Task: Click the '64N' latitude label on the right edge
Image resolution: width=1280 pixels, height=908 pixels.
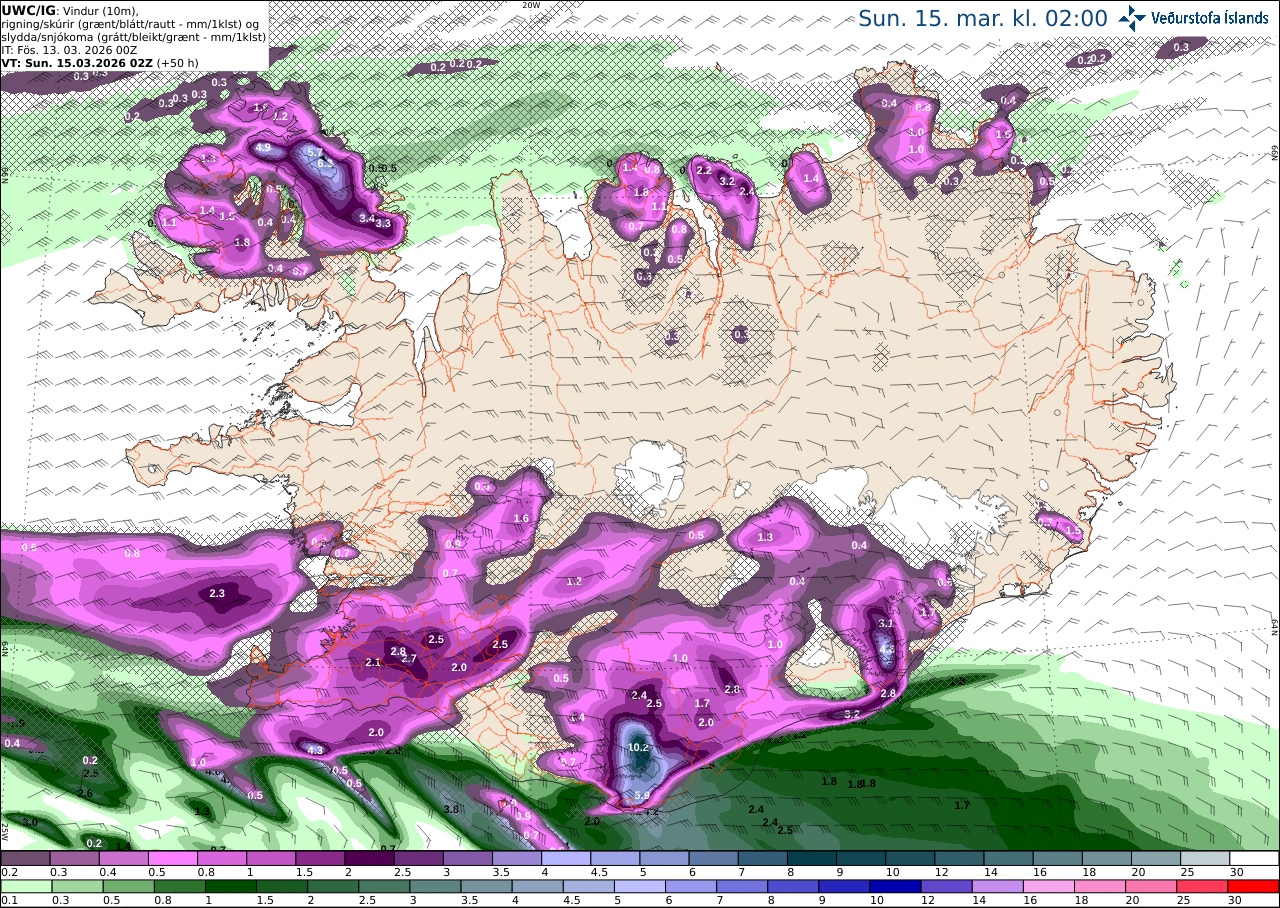Action: coord(1275,625)
